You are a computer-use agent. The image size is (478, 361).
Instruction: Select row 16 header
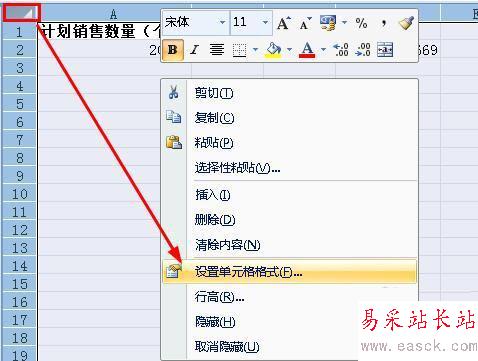click(x=19, y=302)
